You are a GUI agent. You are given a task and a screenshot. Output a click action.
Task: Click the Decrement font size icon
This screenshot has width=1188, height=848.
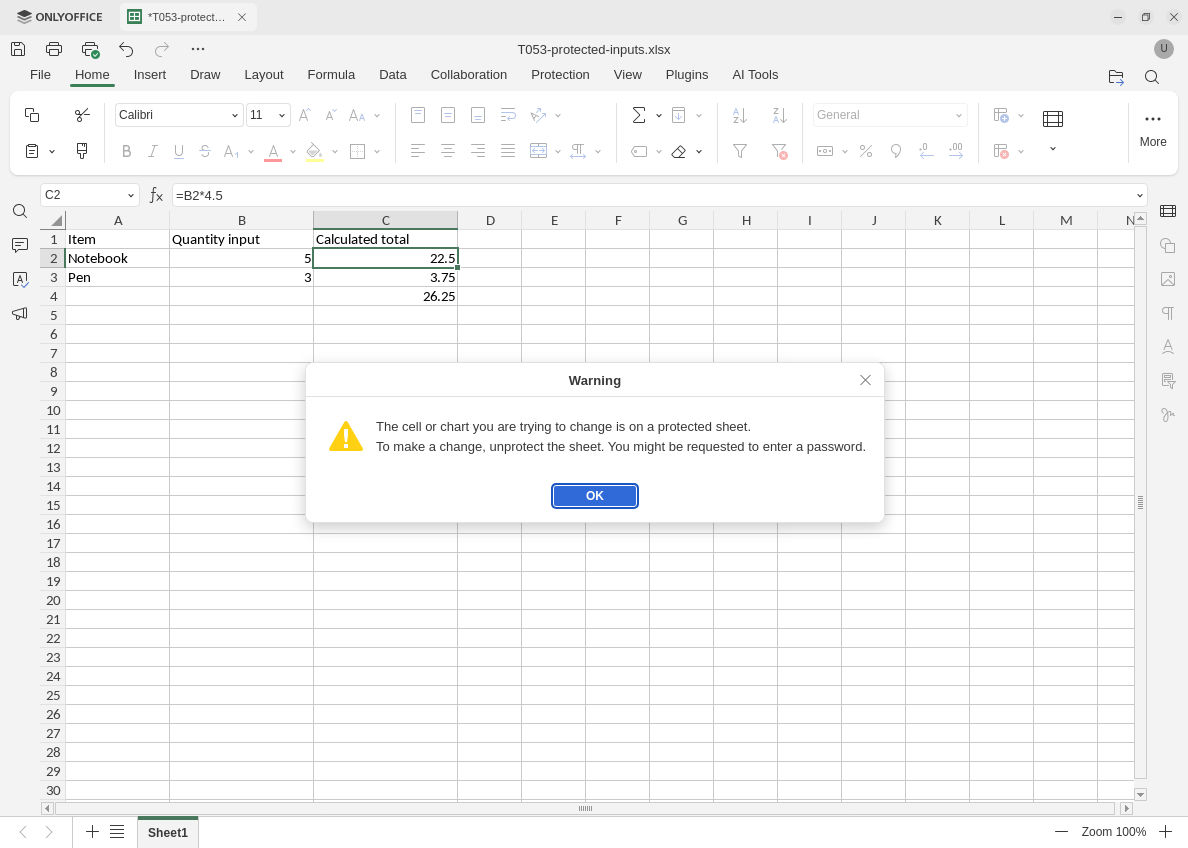(330, 114)
